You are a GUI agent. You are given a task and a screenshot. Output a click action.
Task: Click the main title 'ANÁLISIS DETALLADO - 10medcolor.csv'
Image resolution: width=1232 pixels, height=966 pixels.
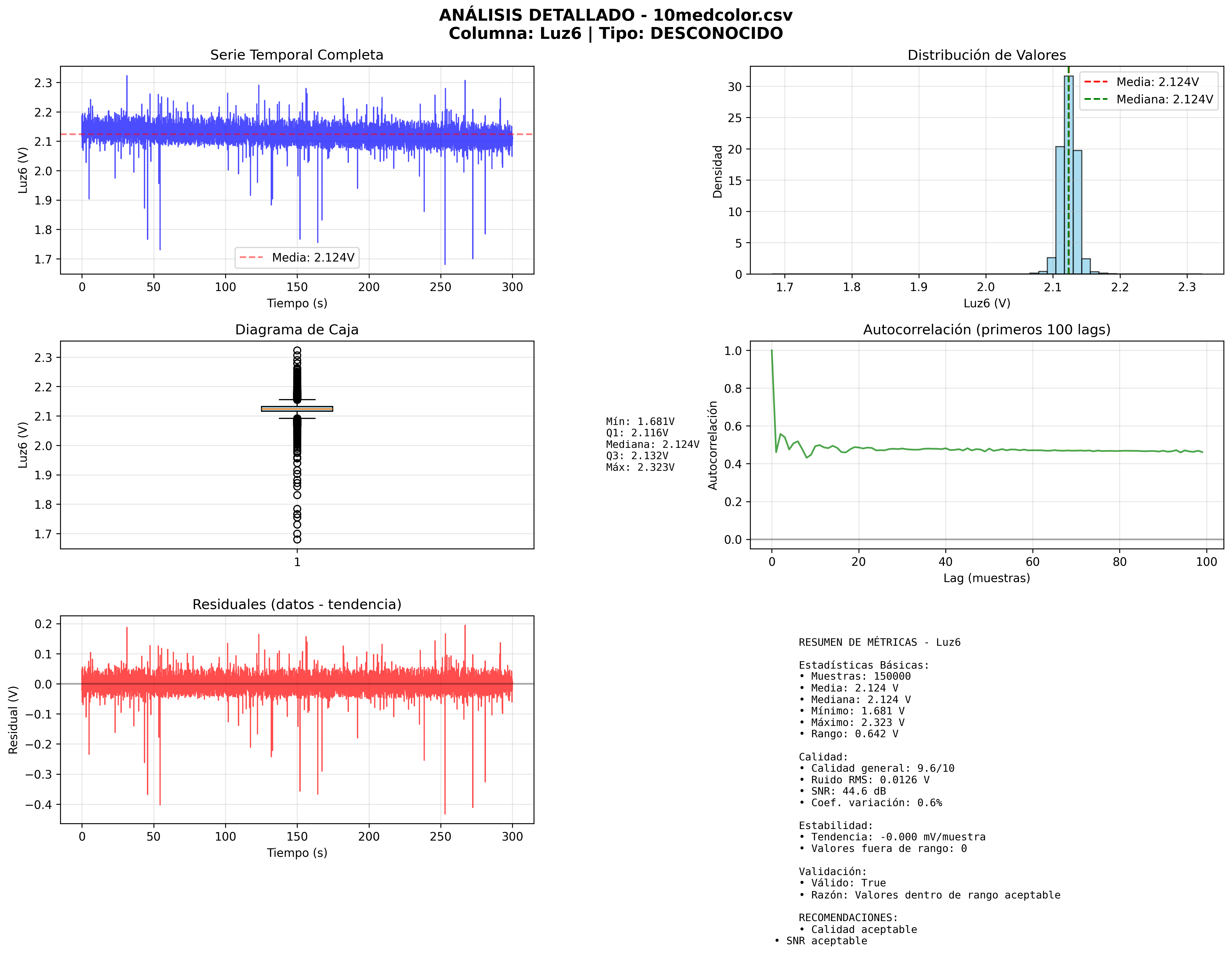pyautogui.click(x=615, y=15)
